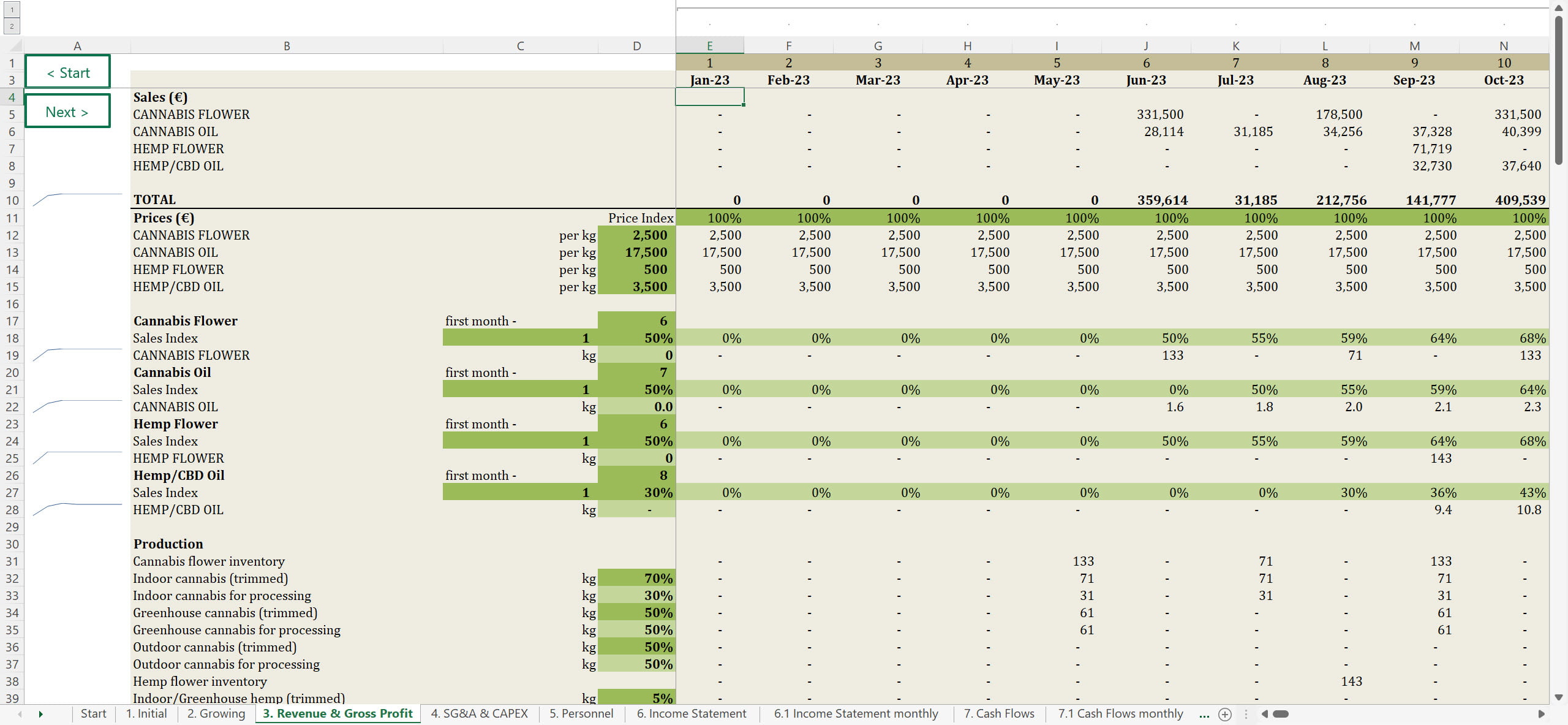Switch to '6. Income Statement' sheet tab

pyautogui.click(x=691, y=713)
